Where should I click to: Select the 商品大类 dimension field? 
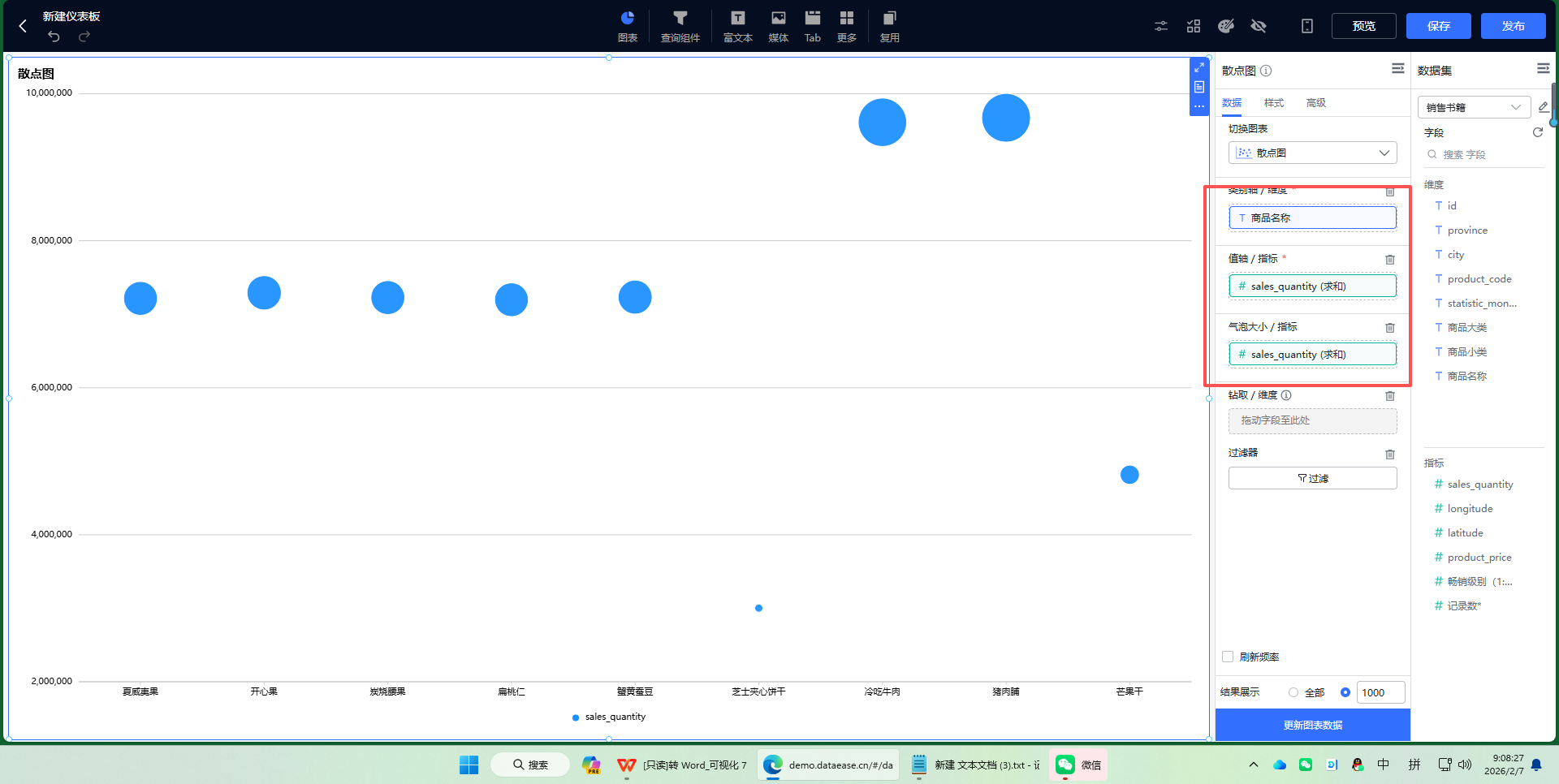pyautogui.click(x=1467, y=328)
